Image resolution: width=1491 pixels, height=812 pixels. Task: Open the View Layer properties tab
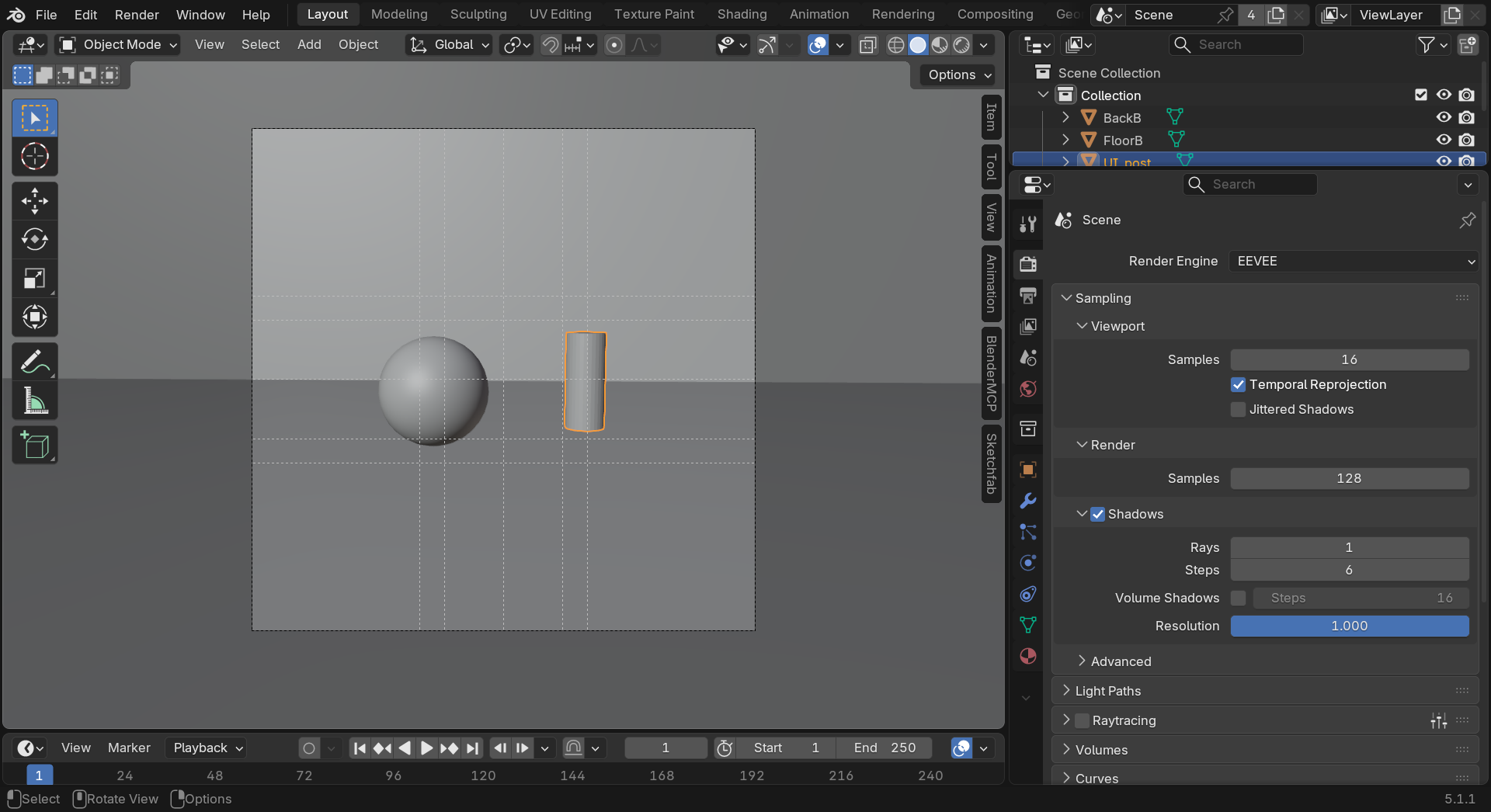coord(1028,326)
